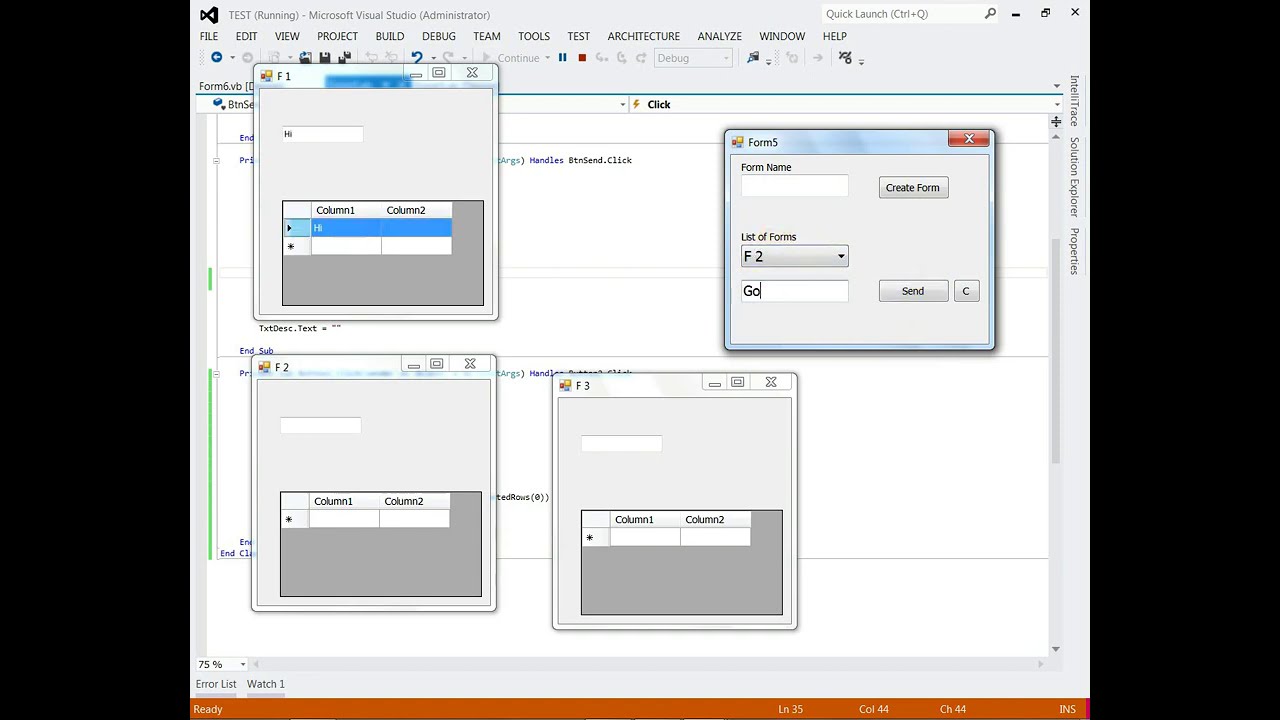Click the Form Name text field
Viewport: 1280px width, 720px height.
(x=795, y=186)
